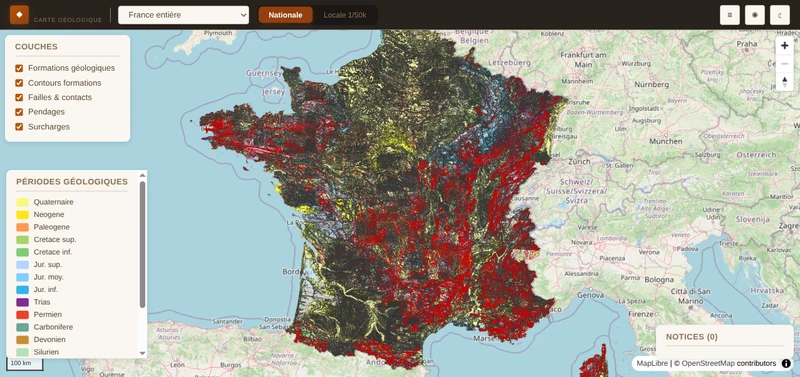Toggle the Pendages layer checkbox
The height and width of the screenshot is (377, 800).
pyautogui.click(x=19, y=112)
